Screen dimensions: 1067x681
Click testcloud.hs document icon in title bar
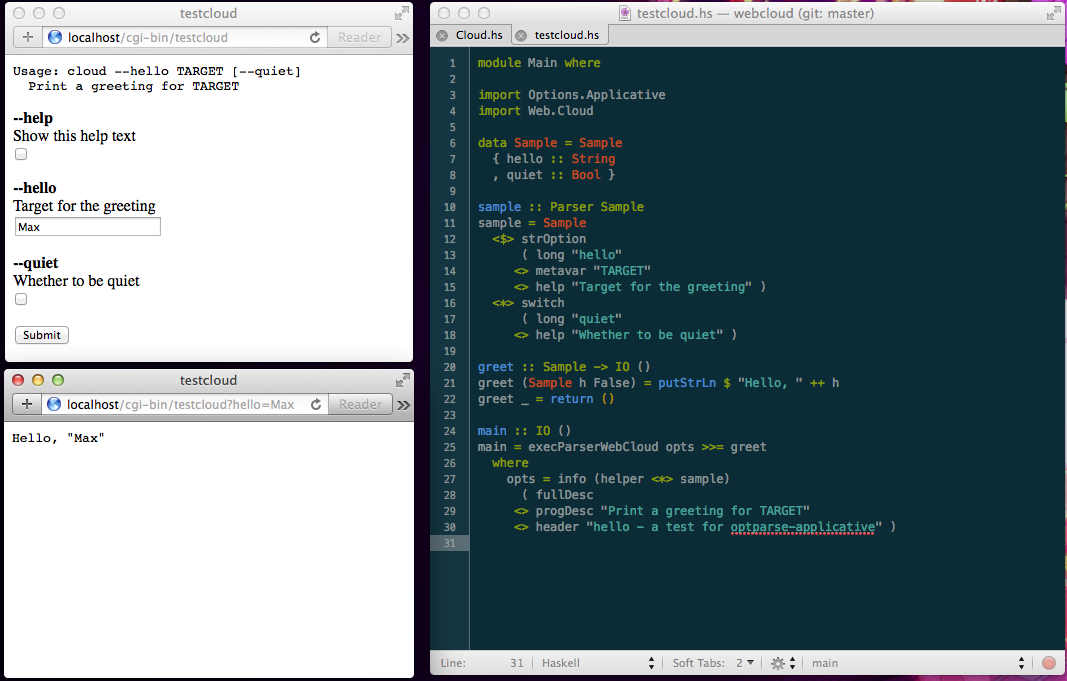[x=625, y=13]
